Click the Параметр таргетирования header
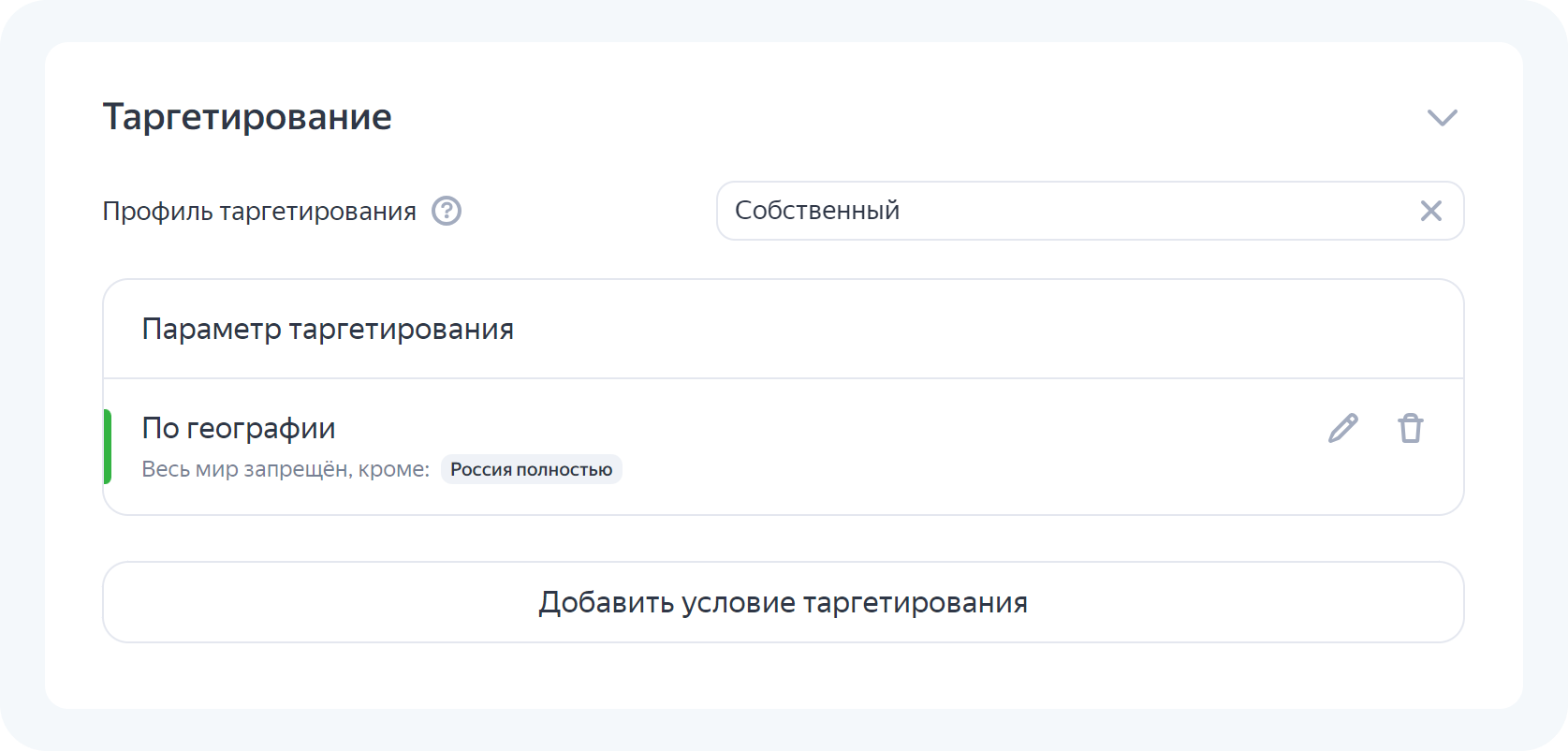This screenshot has width=1568, height=751. point(328,330)
